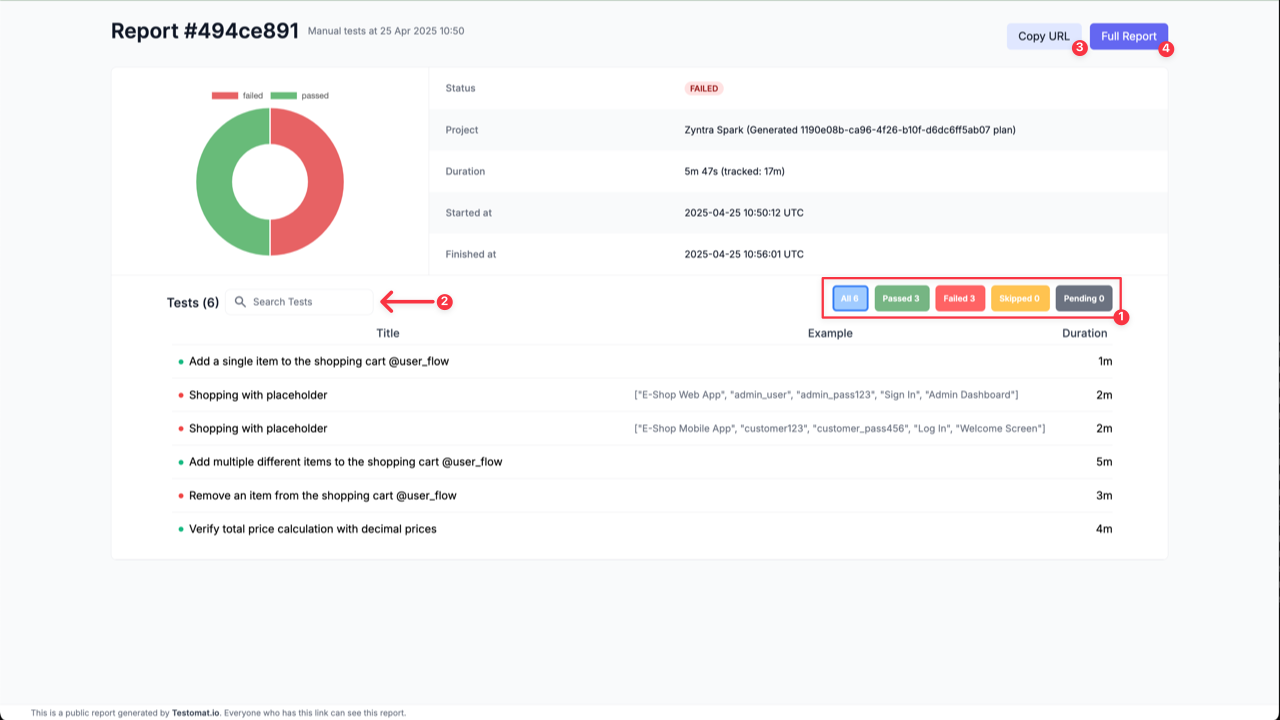Toggle the "Passed 3" filter

point(901,297)
